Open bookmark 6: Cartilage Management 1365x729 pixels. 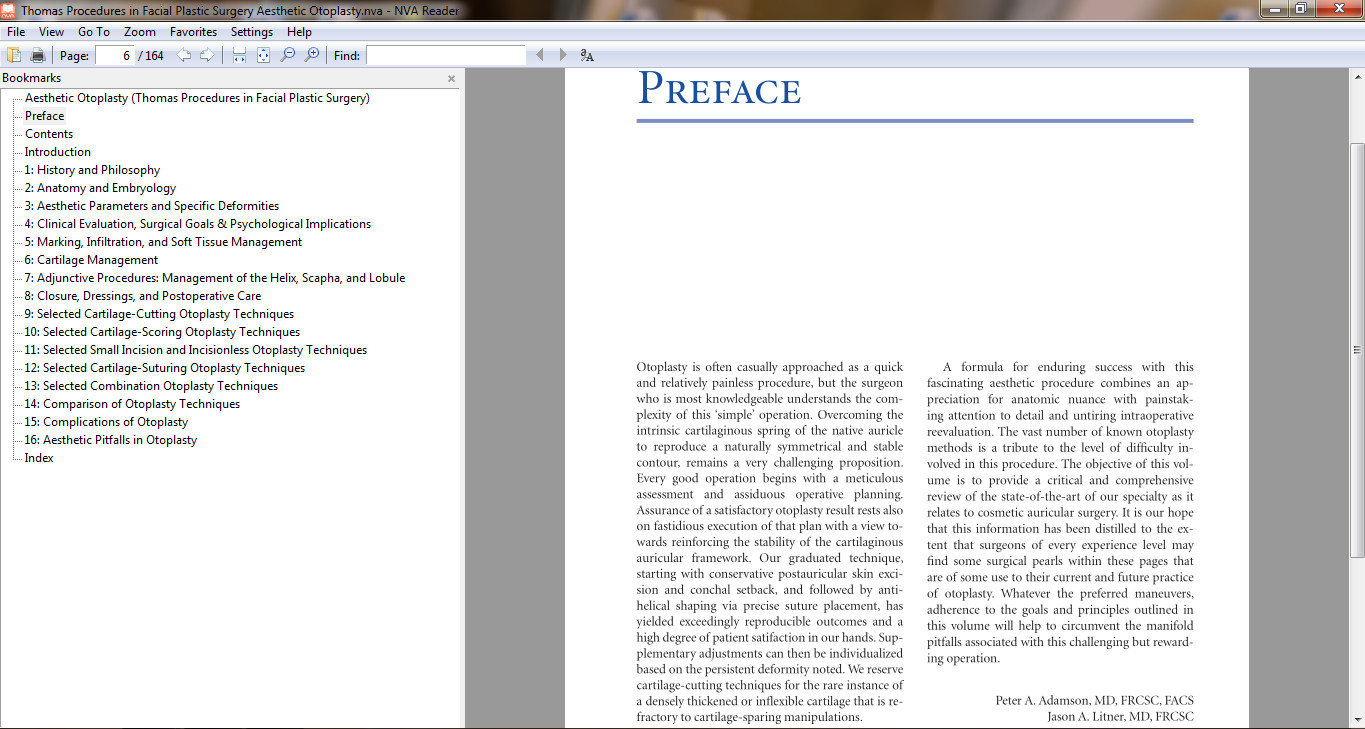click(x=91, y=260)
